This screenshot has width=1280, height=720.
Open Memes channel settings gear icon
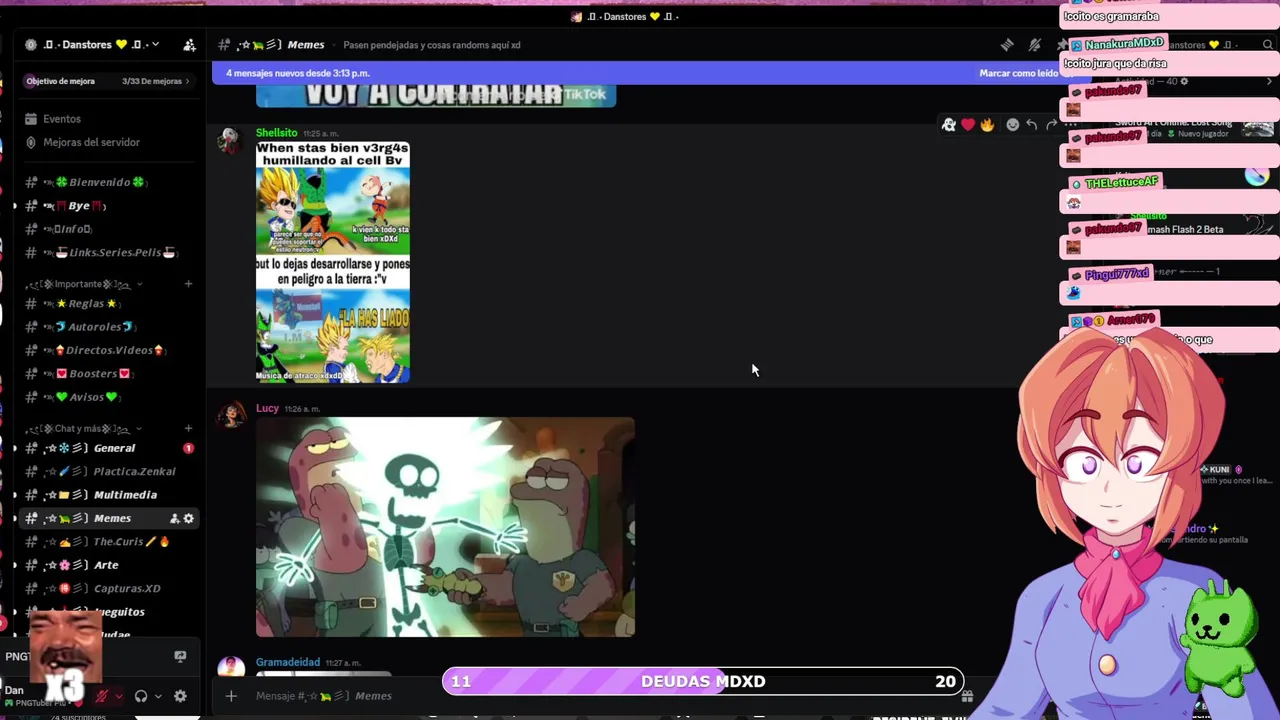tap(188, 518)
